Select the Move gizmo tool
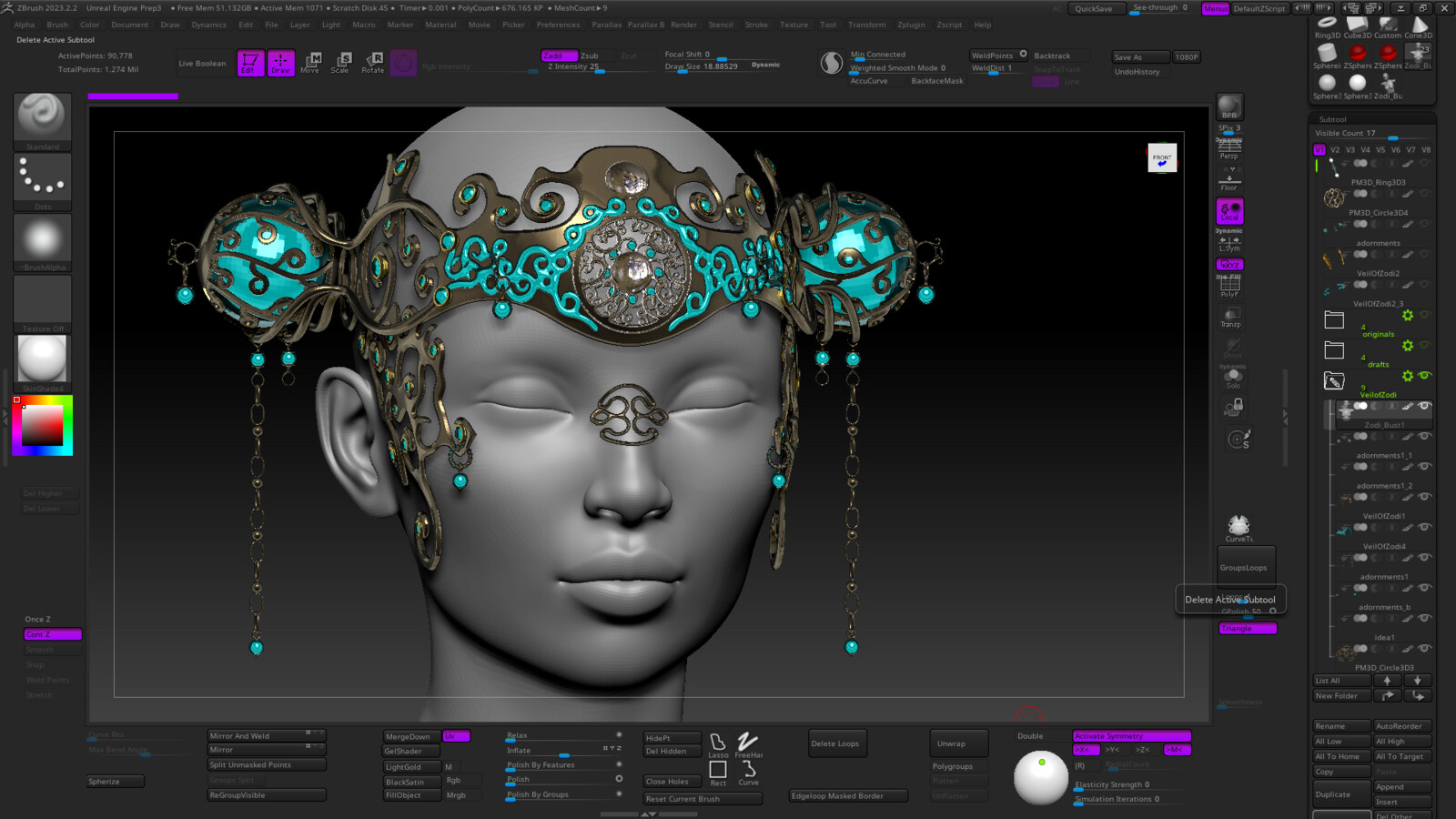The height and width of the screenshot is (819, 1456). pos(310,63)
